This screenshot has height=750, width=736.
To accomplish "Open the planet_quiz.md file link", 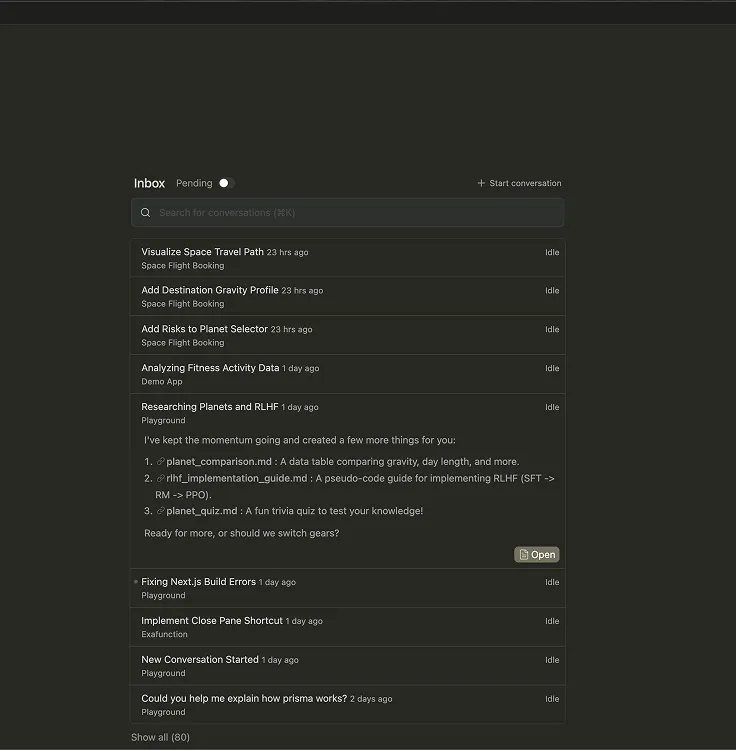I will coord(201,511).
